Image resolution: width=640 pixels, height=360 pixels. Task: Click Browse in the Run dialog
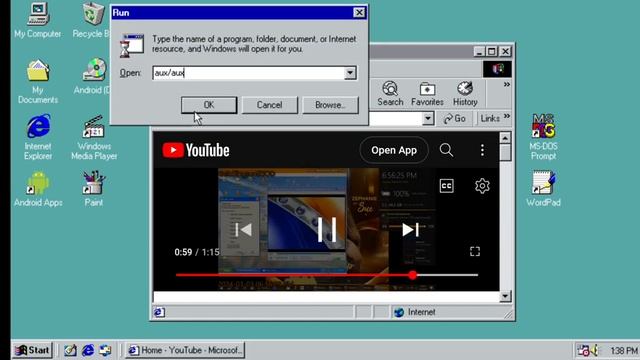pyautogui.click(x=330, y=105)
